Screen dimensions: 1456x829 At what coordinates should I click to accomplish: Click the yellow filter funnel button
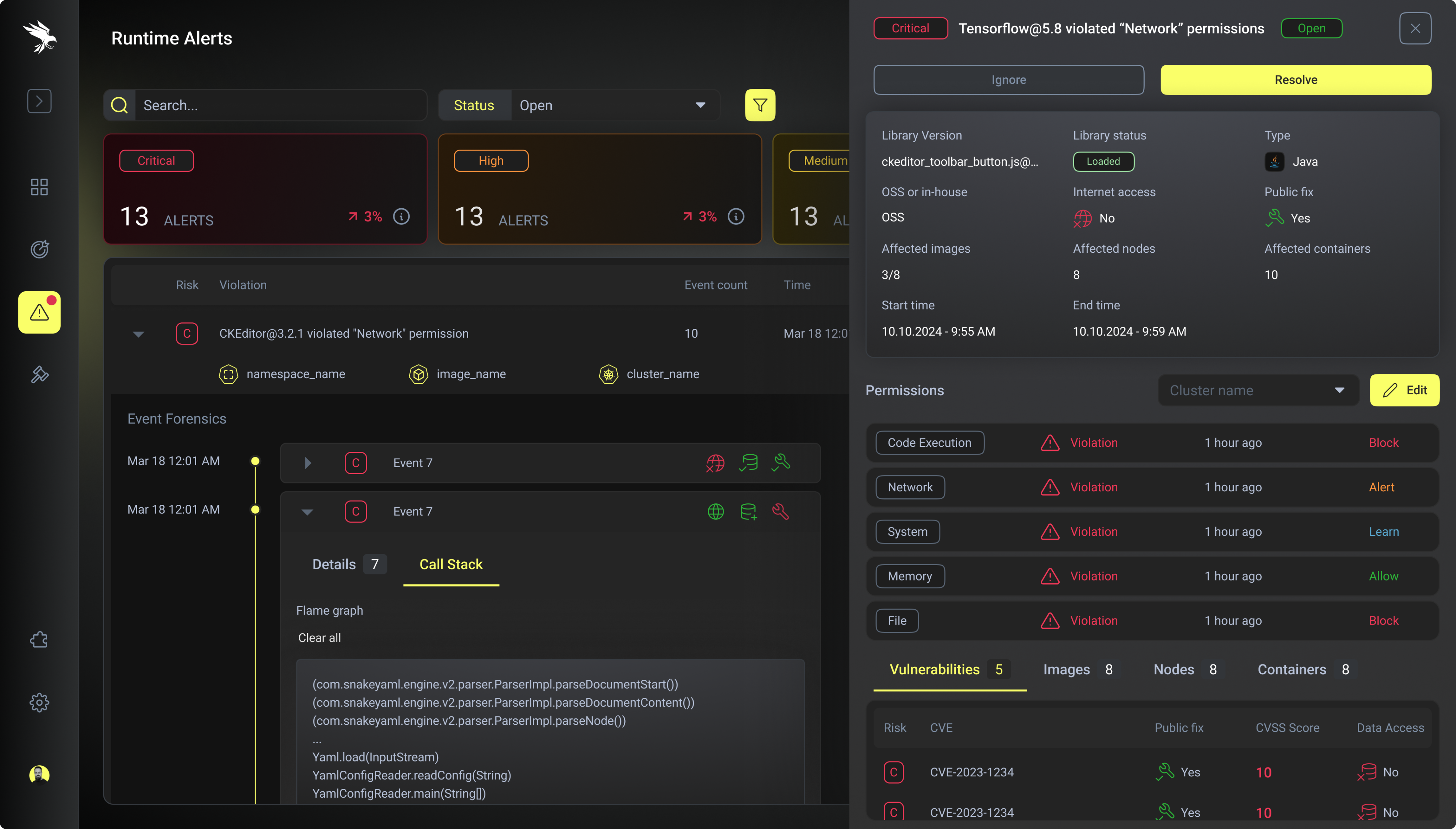(760, 105)
